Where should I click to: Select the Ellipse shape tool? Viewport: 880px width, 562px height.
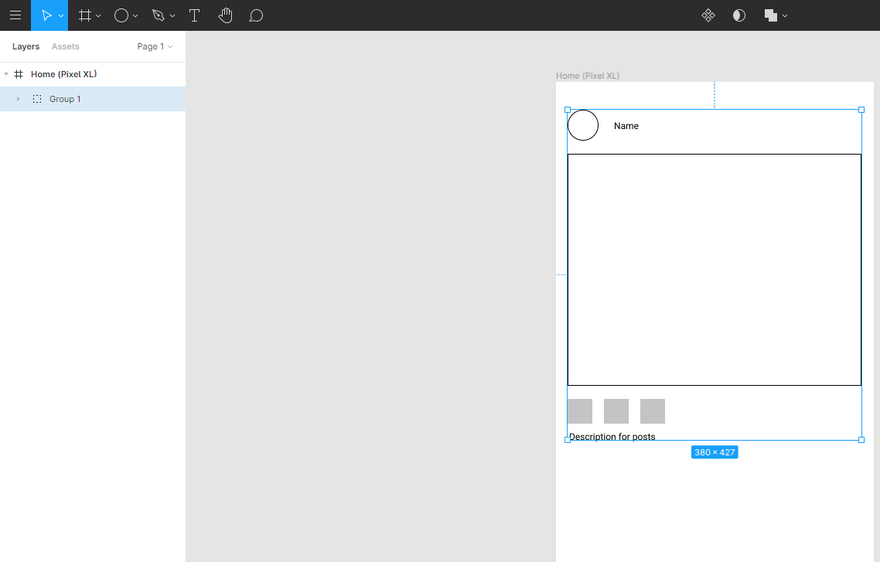[x=121, y=15]
